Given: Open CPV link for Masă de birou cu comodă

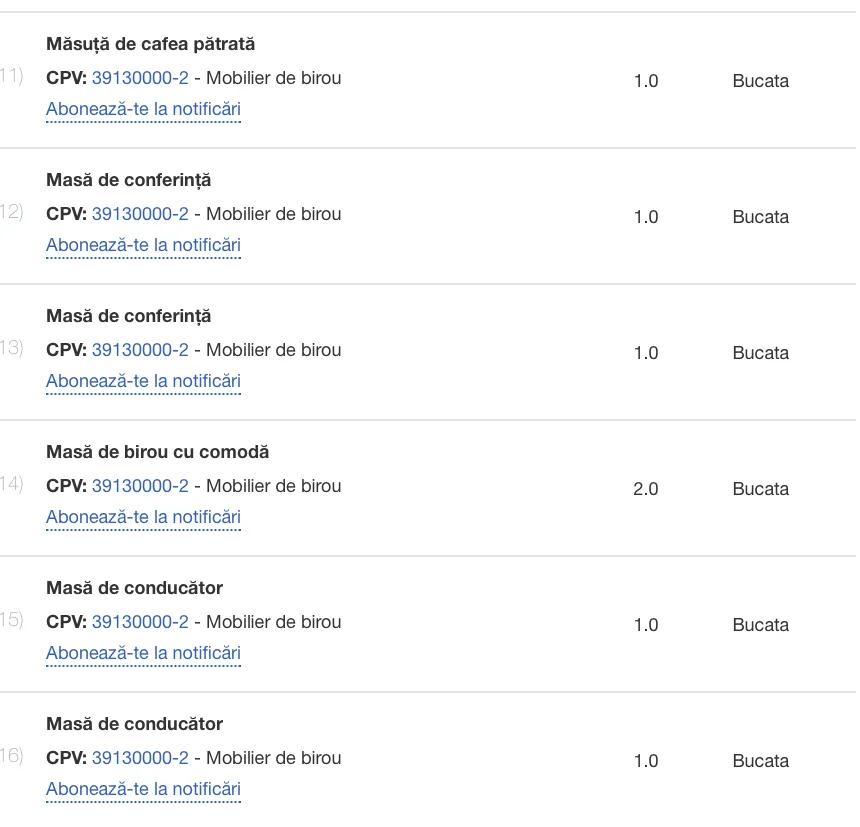Looking at the screenshot, I should click(x=140, y=486).
